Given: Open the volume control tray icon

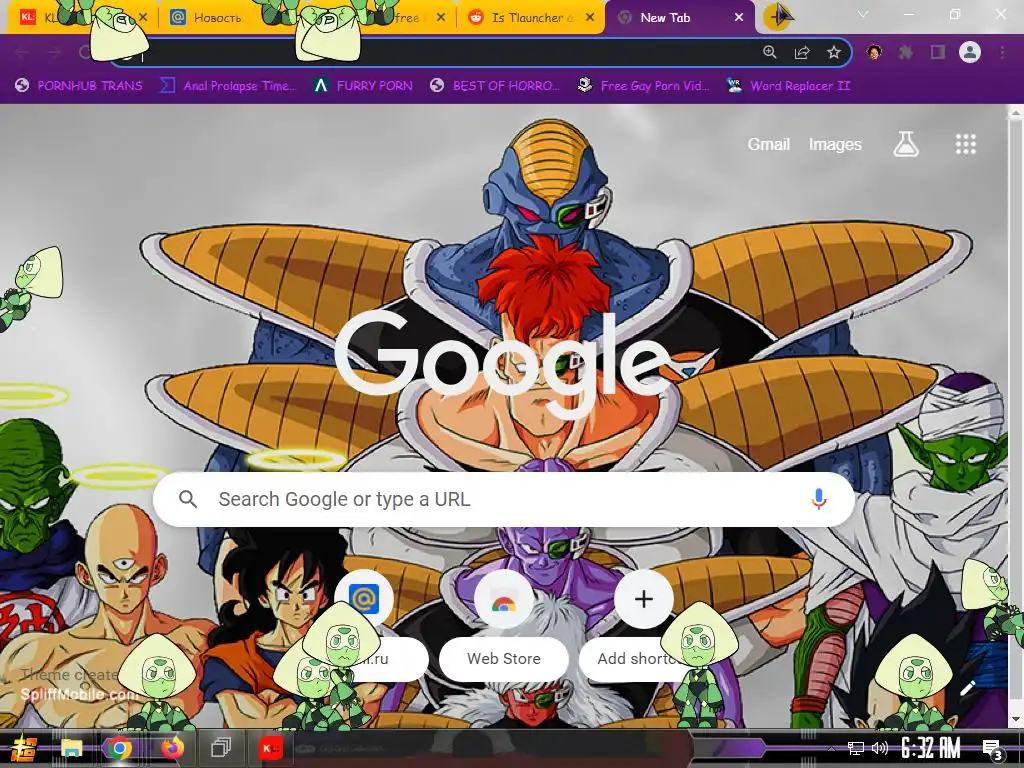Looking at the screenshot, I should [880, 748].
